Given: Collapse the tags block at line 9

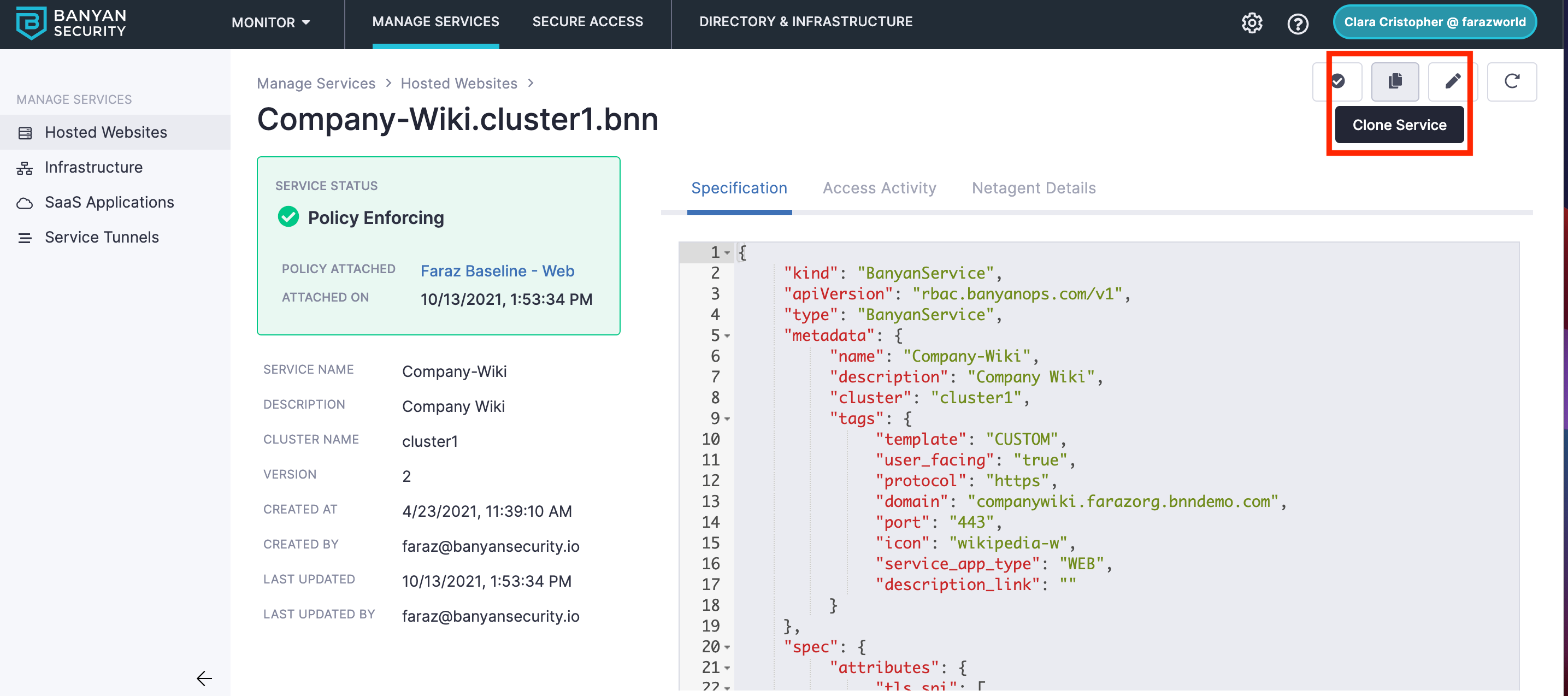Looking at the screenshot, I should coord(727,419).
